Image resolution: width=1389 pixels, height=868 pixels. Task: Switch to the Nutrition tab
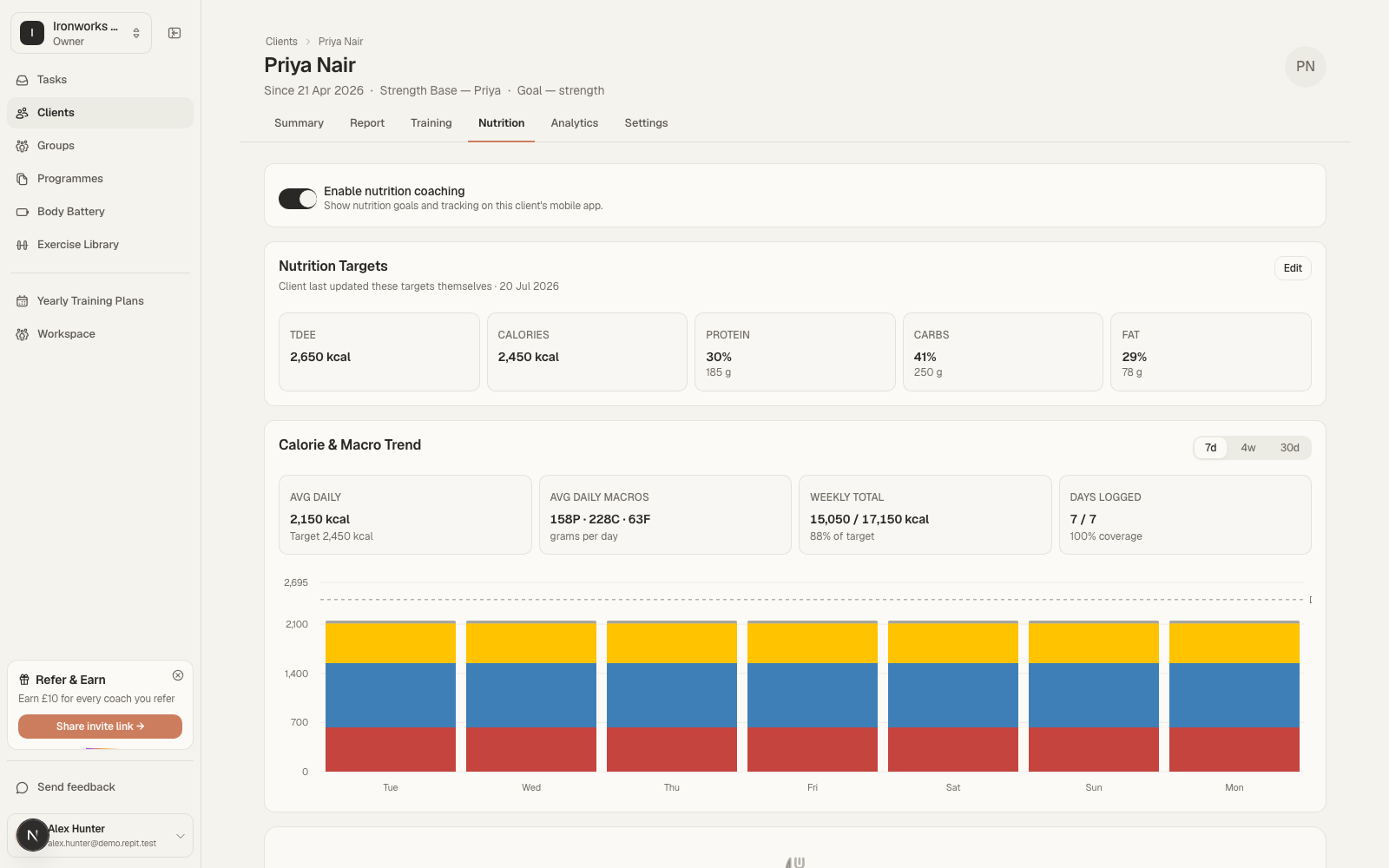point(501,123)
